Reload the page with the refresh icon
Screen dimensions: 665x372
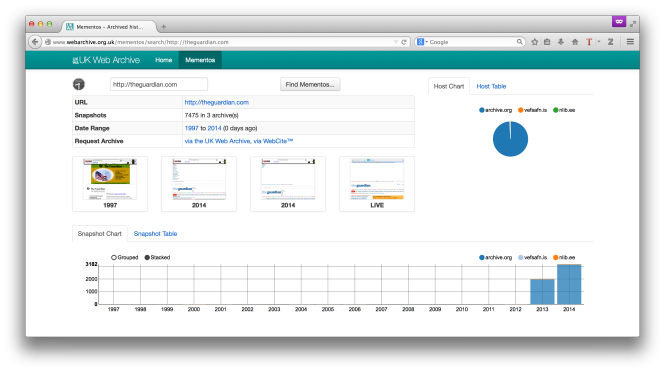coord(404,42)
